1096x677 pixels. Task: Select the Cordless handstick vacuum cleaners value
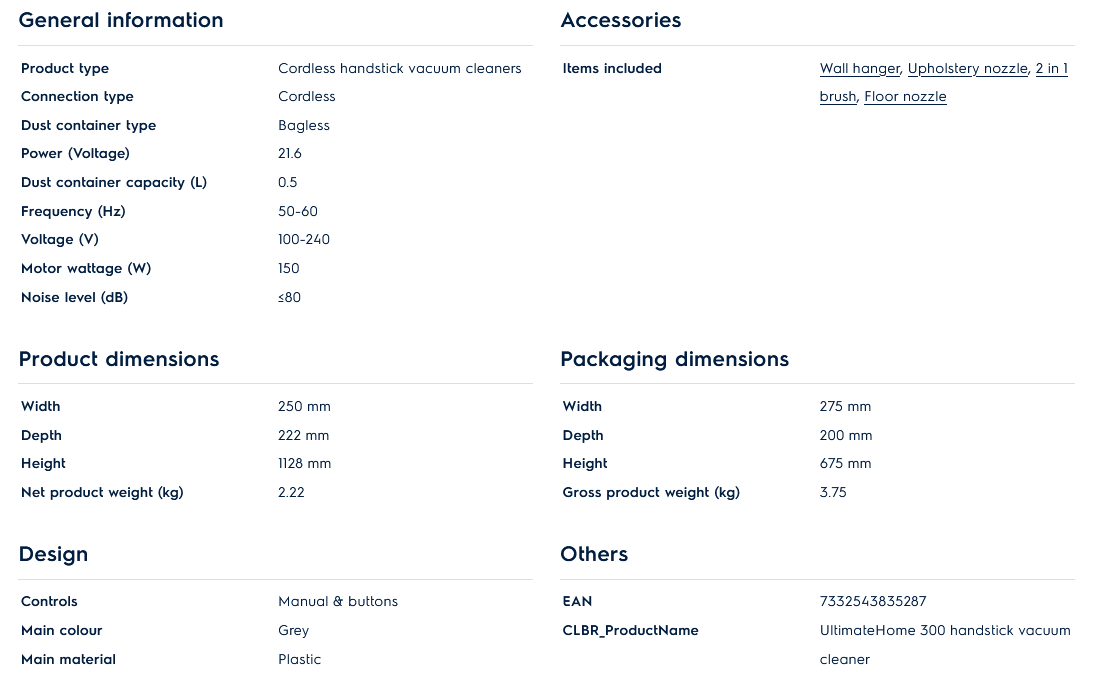400,69
